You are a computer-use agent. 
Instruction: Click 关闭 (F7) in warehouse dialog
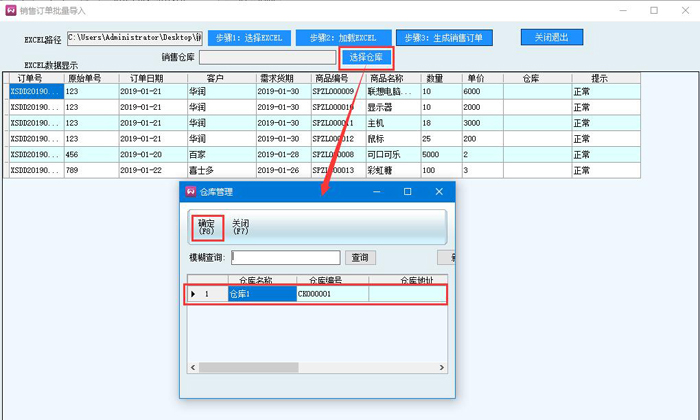tap(240, 227)
